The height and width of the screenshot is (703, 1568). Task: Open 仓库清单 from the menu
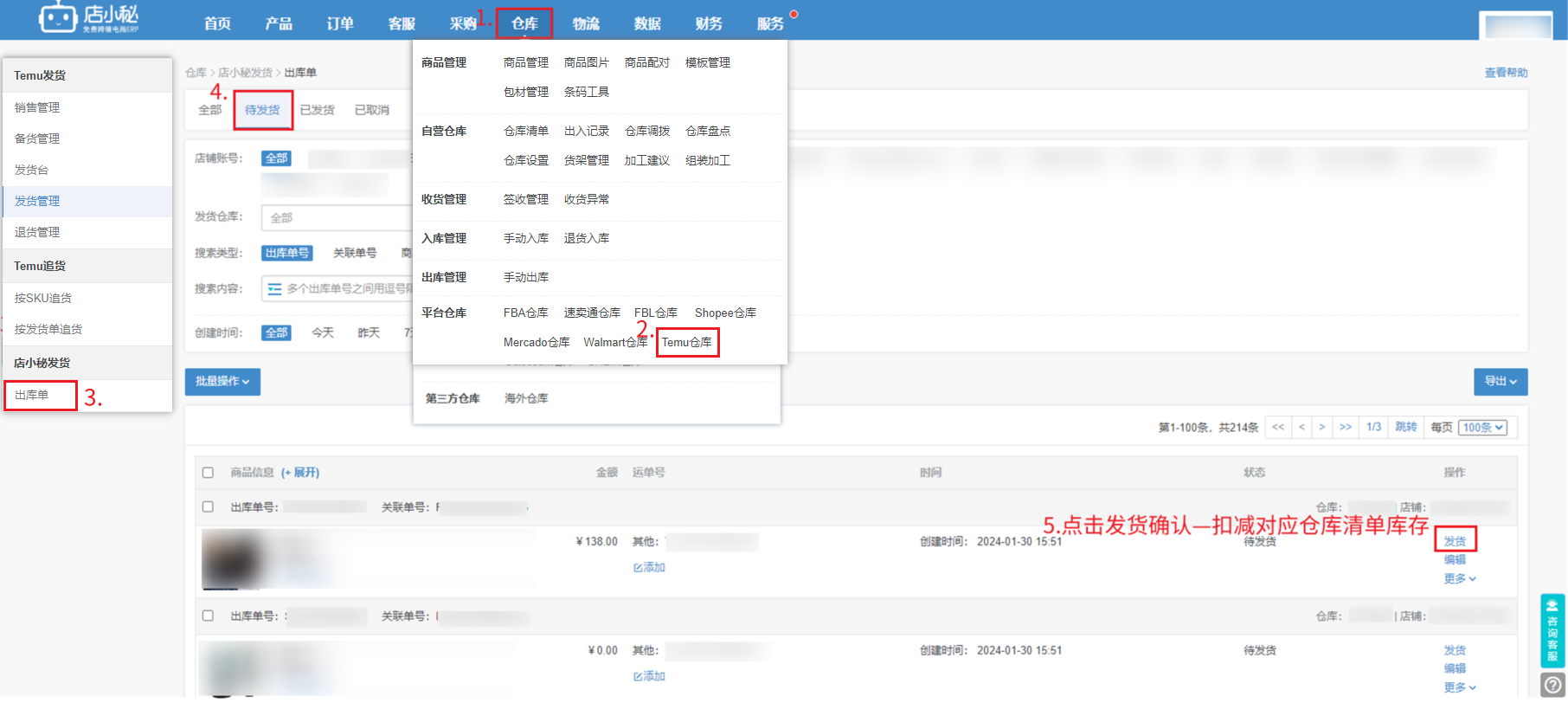tap(526, 131)
